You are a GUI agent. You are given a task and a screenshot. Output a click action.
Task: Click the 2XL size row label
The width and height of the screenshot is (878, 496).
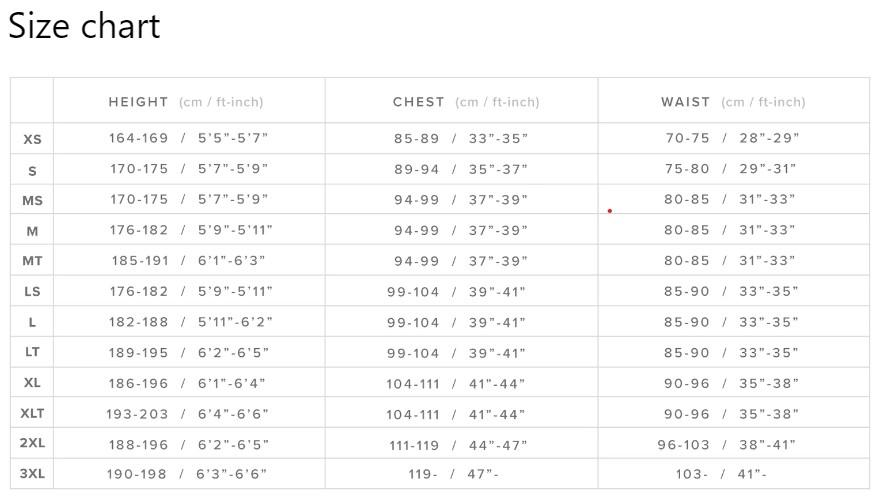pos(32,443)
